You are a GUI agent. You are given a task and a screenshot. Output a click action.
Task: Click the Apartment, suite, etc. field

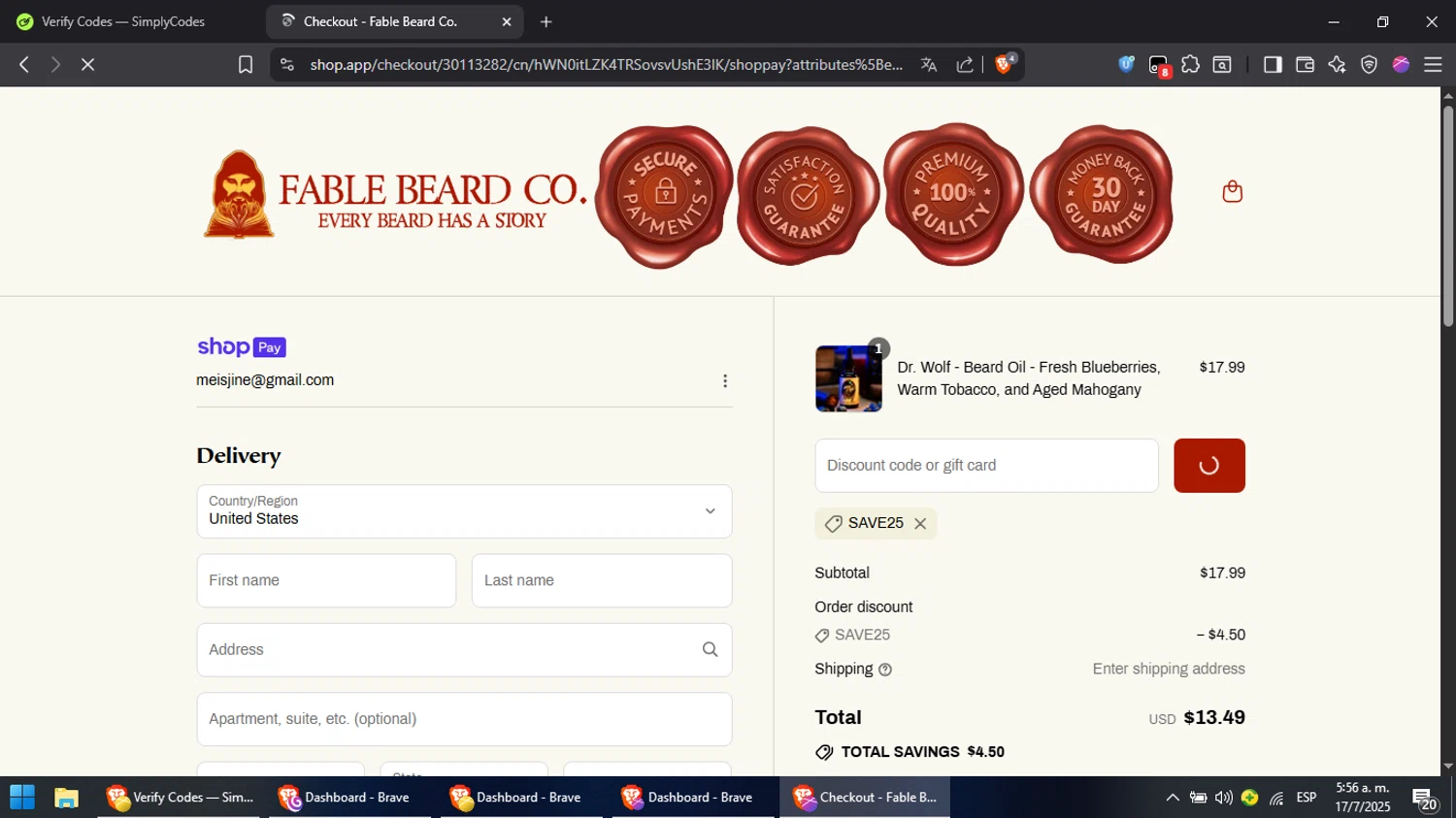pyautogui.click(x=464, y=719)
